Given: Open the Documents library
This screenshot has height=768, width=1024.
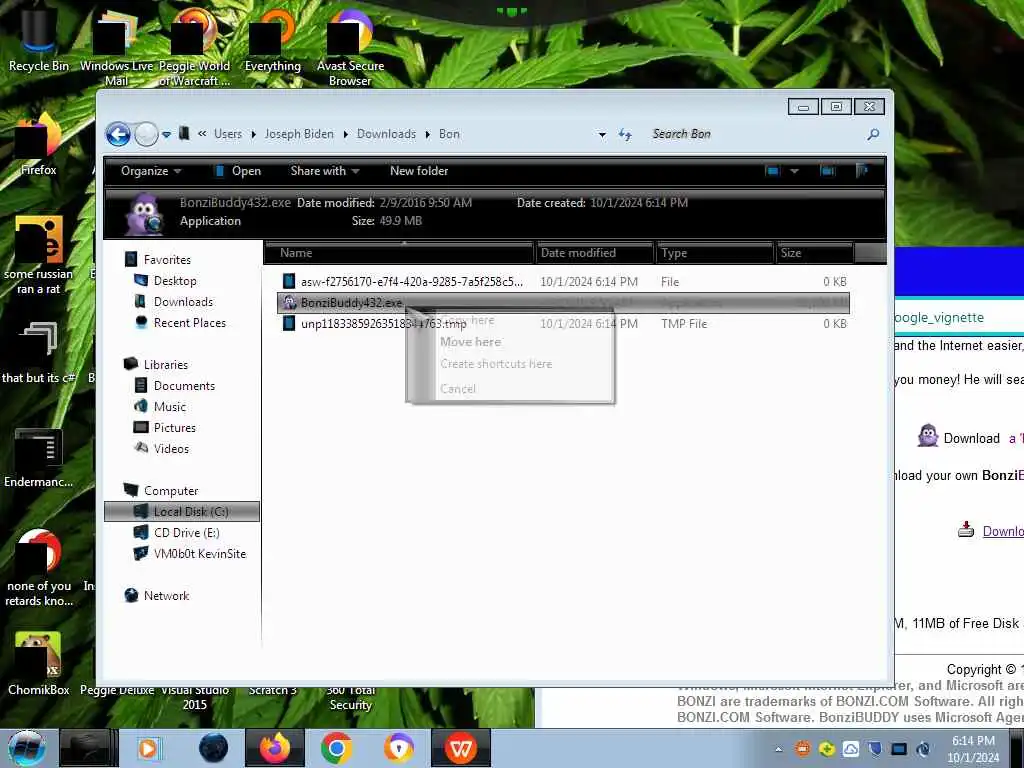Looking at the screenshot, I should 184,386.
